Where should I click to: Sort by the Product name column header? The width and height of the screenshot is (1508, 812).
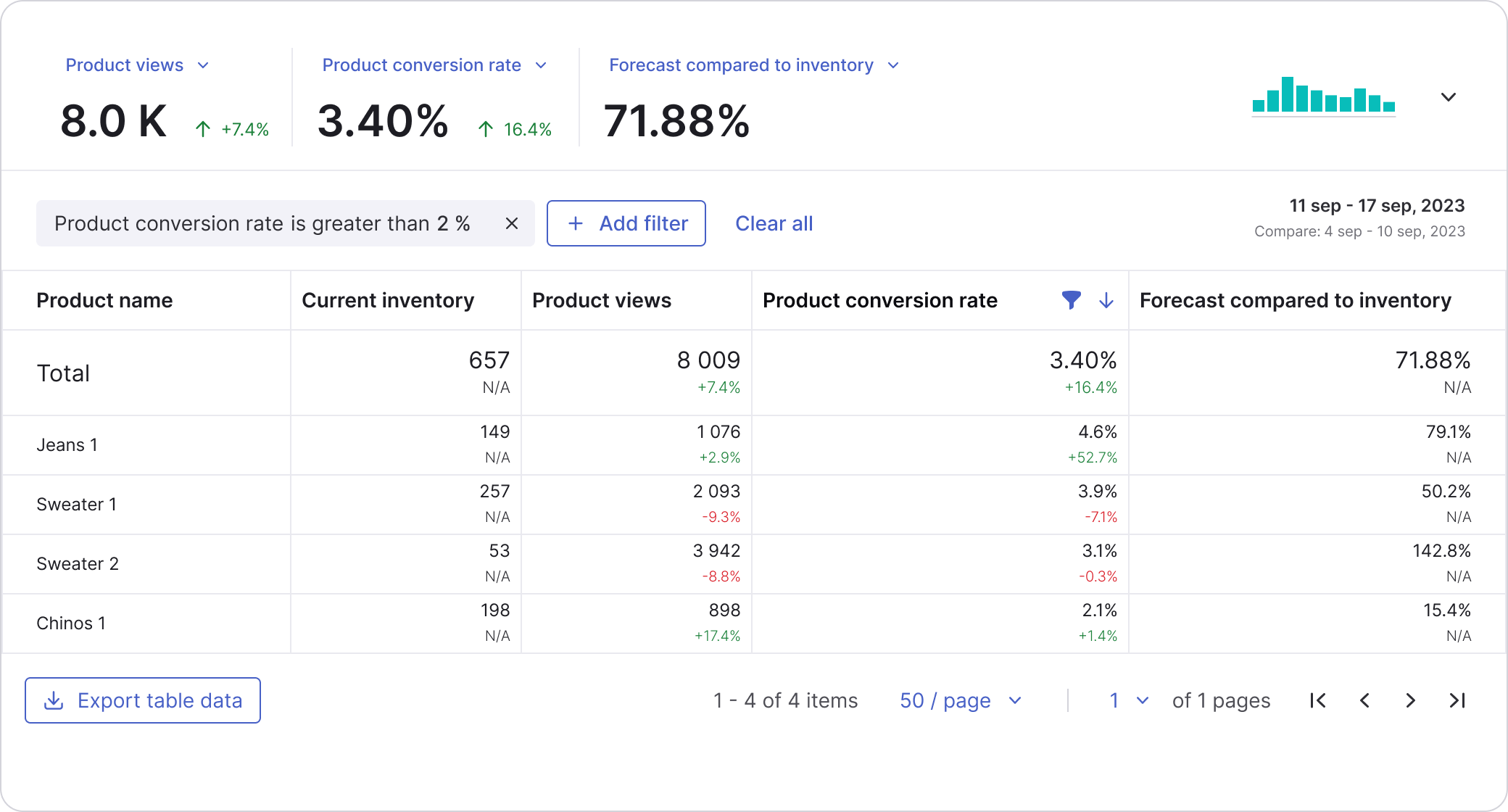104,300
